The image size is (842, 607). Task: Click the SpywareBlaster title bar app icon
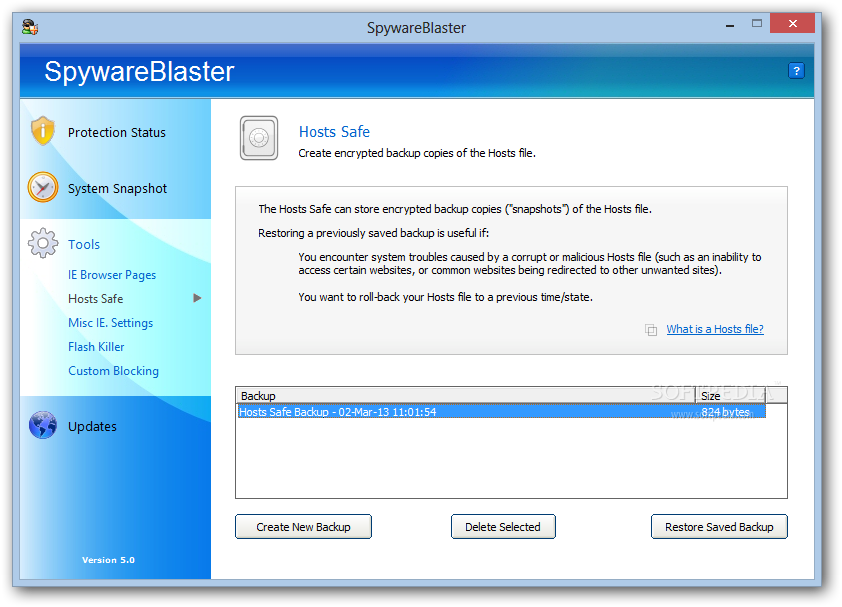tap(30, 27)
